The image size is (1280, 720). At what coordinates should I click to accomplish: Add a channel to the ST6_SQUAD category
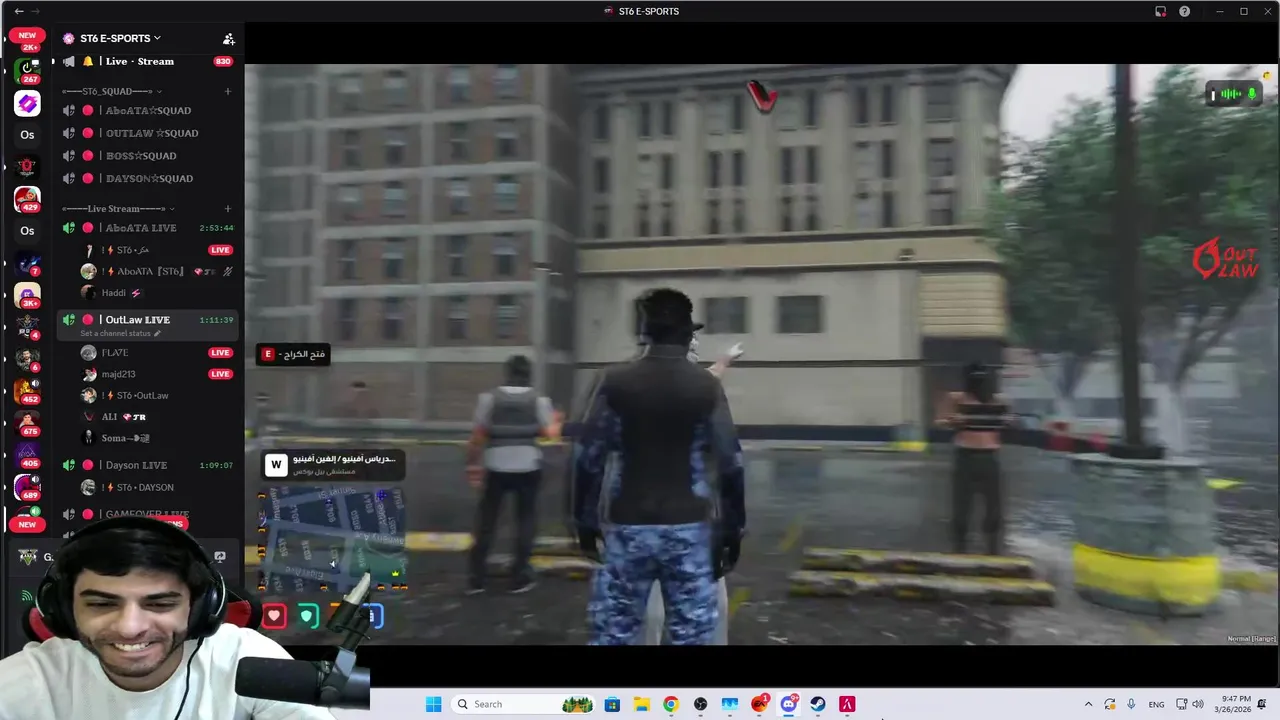[228, 91]
